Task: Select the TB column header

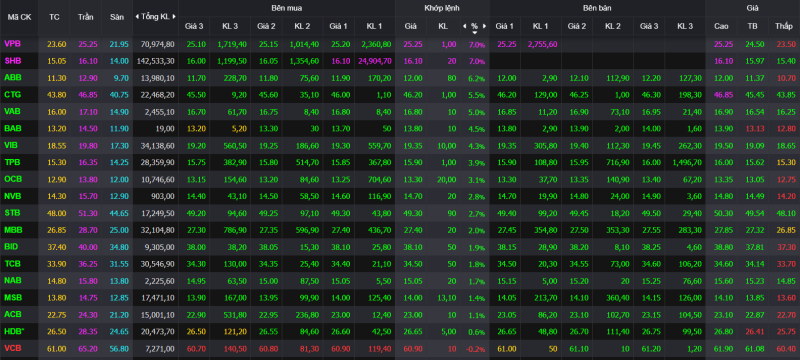Action: (x=752, y=26)
